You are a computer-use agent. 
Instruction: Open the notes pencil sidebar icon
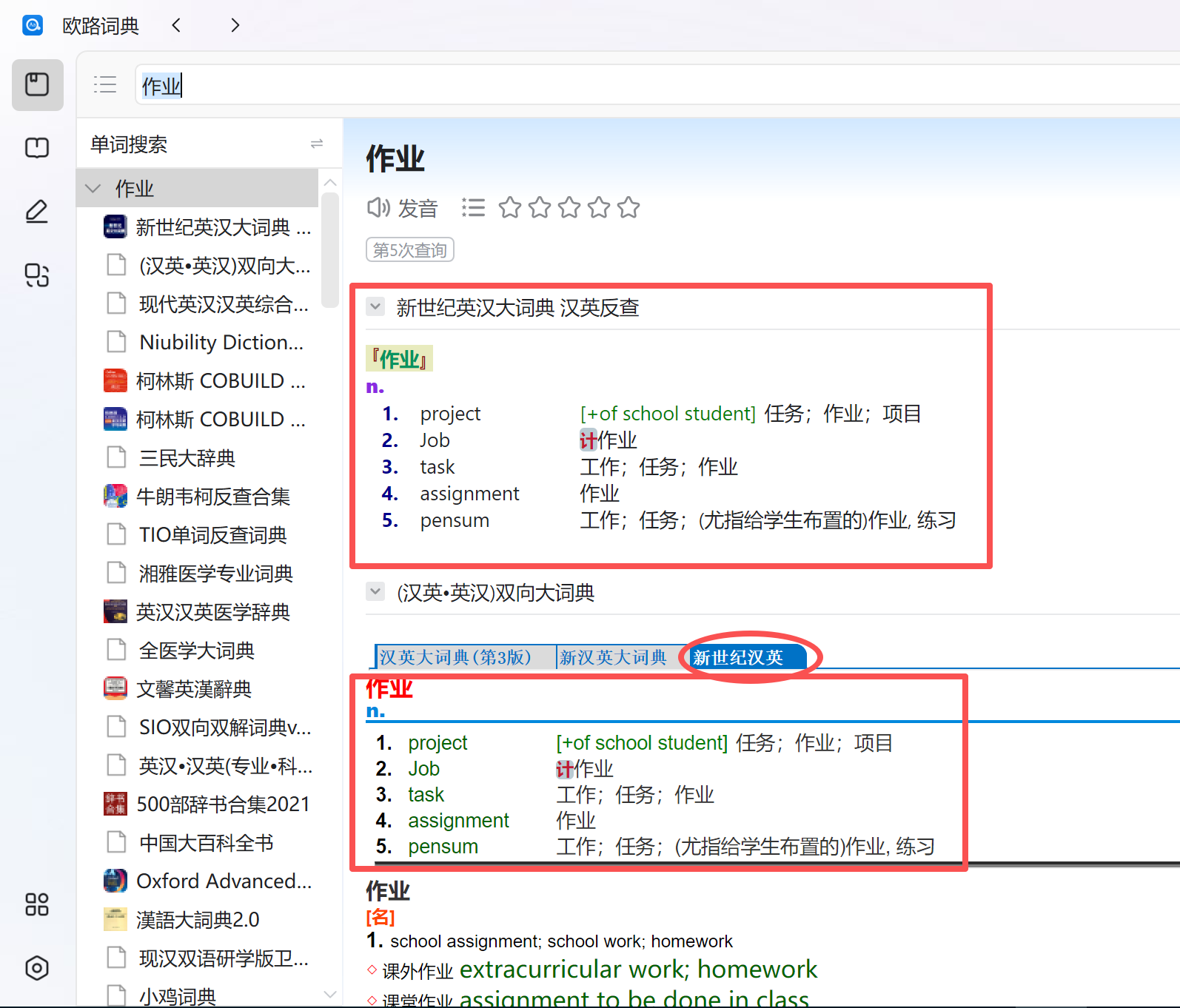click(x=37, y=212)
